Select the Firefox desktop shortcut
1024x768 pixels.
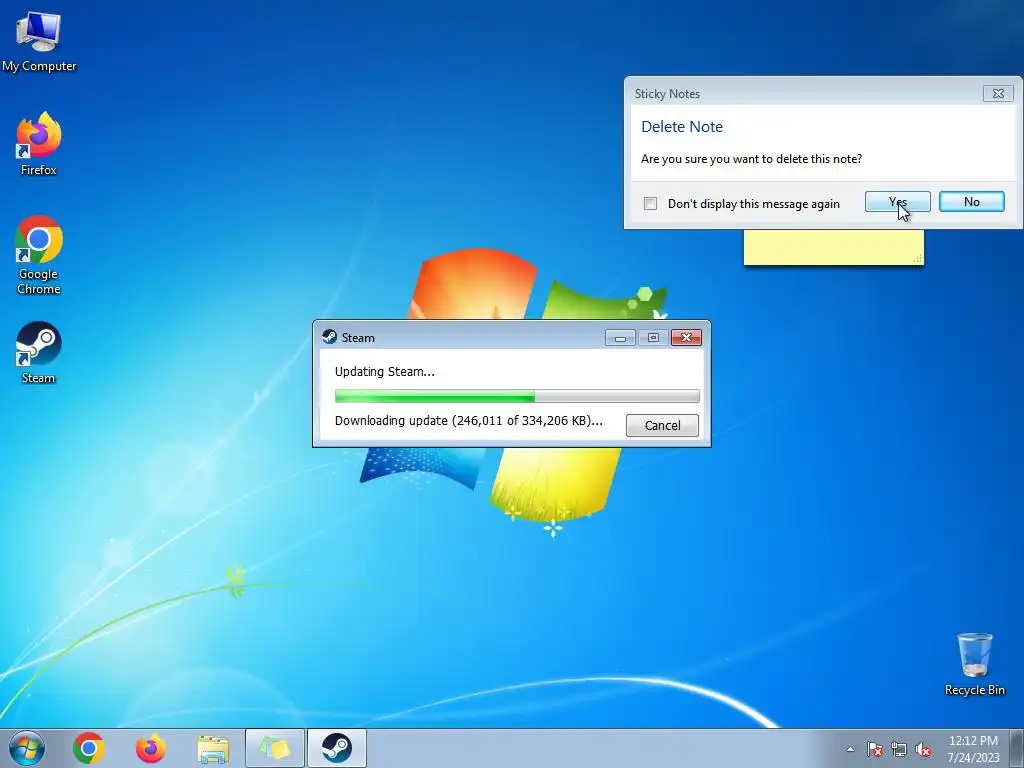(x=39, y=144)
